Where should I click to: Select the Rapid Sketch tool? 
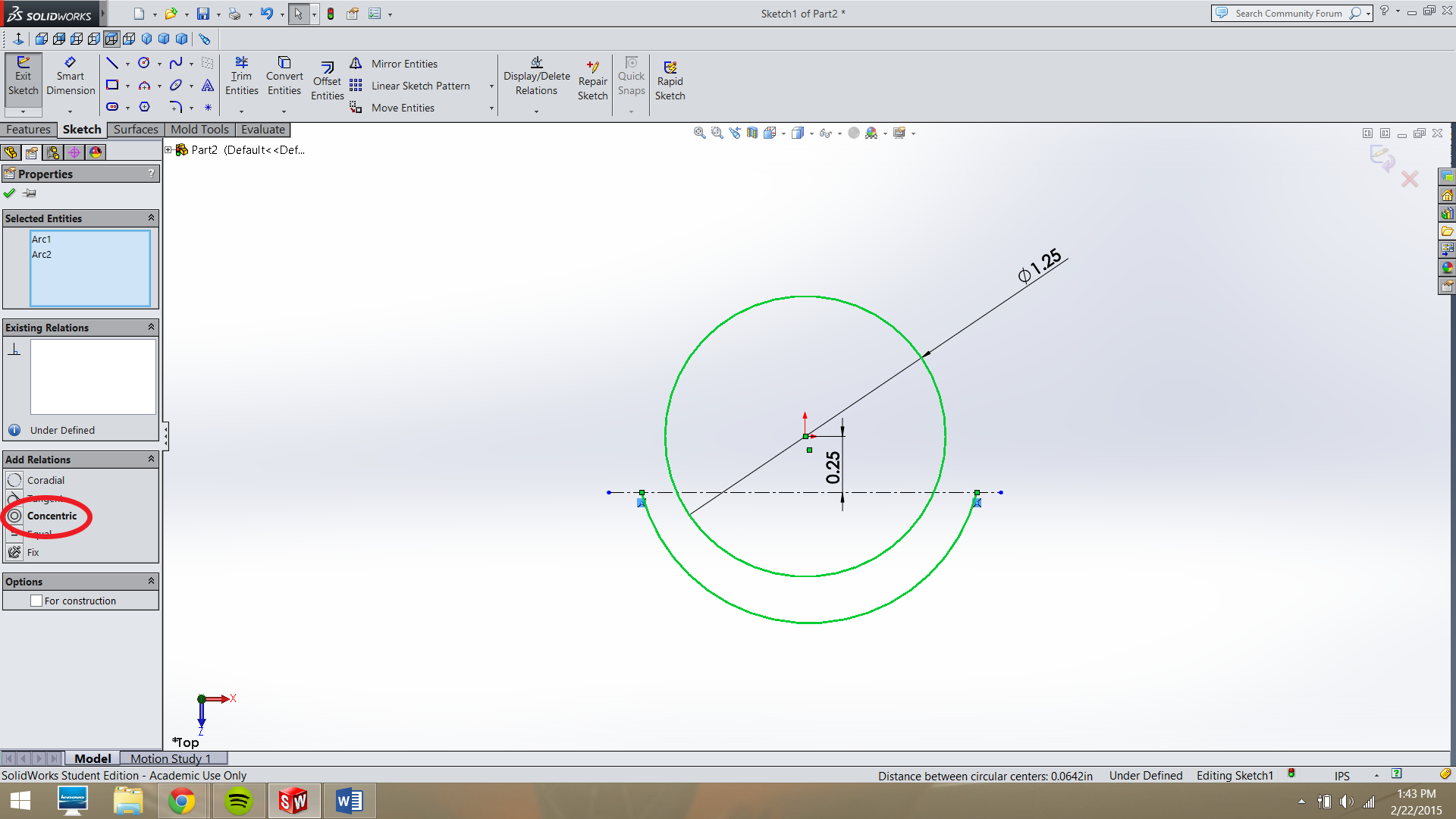pos(670,79)
